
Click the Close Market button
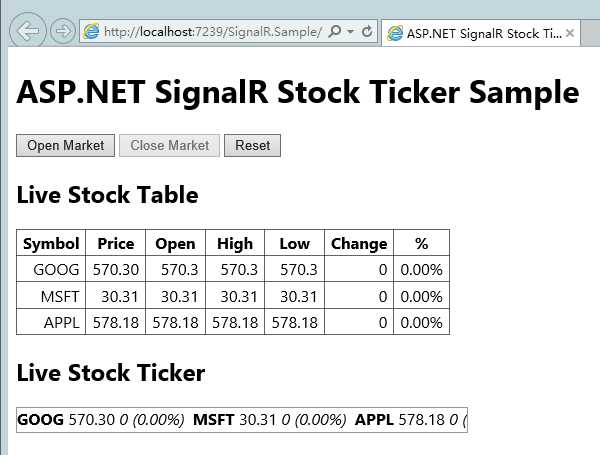coord(170,145)
